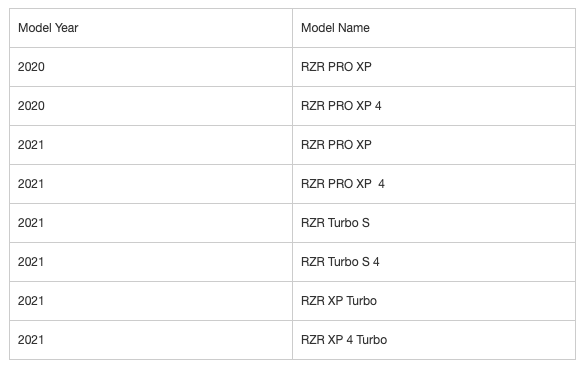
Task: Click the RZR XP 4 Turbo cell
Action: (x=434, y=340)
